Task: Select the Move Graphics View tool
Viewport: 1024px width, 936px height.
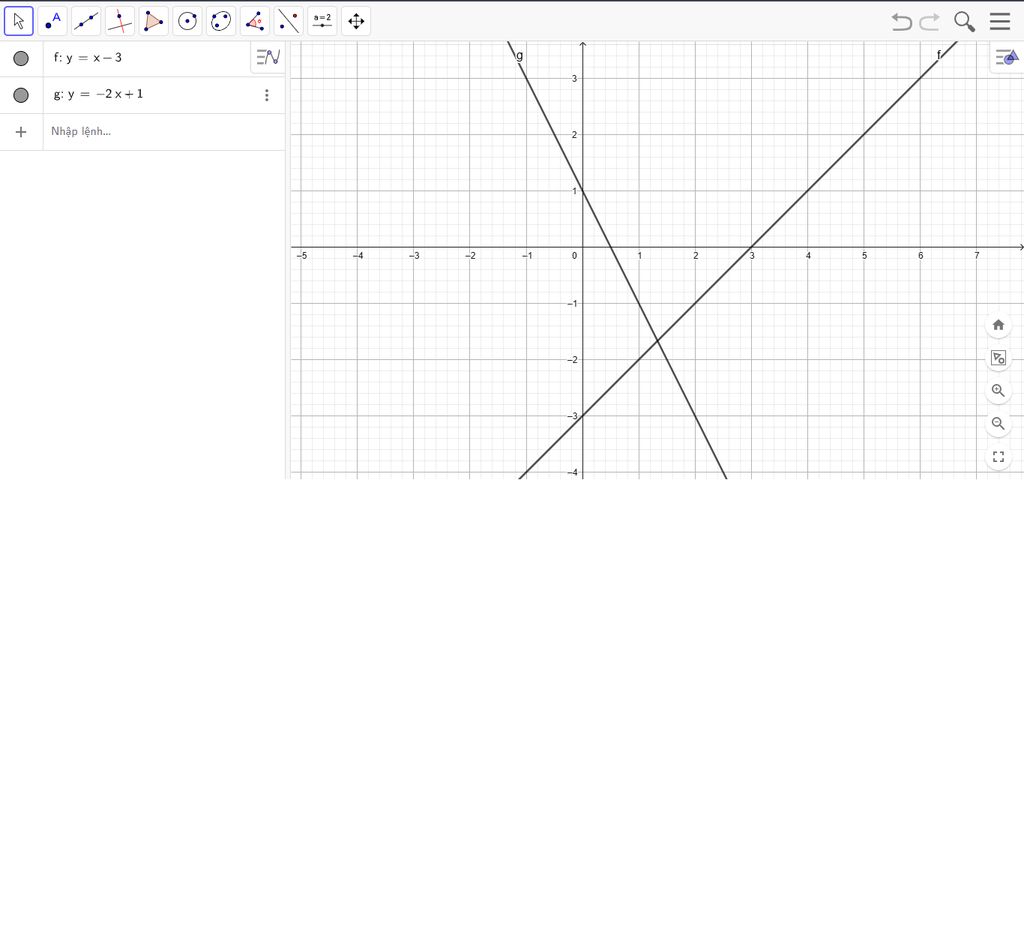Action: tap(356, 22)
